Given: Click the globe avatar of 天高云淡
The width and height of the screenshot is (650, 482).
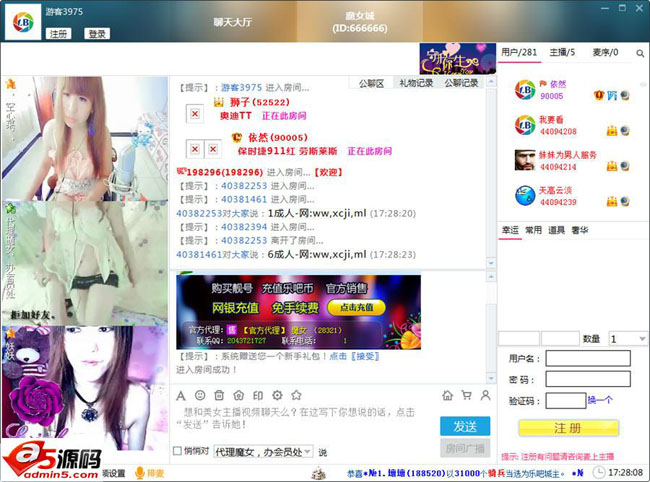Looking at the screenshot, I should (525, 196).
